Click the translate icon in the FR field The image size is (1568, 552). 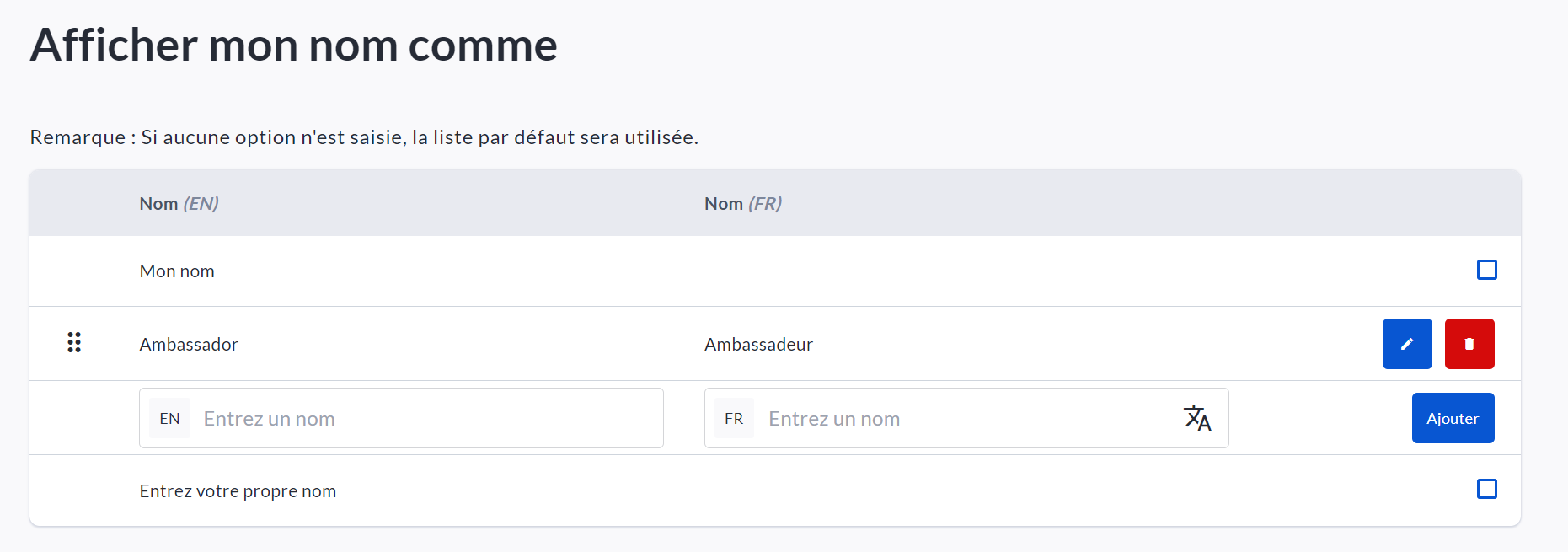(x=1196, y=418)
